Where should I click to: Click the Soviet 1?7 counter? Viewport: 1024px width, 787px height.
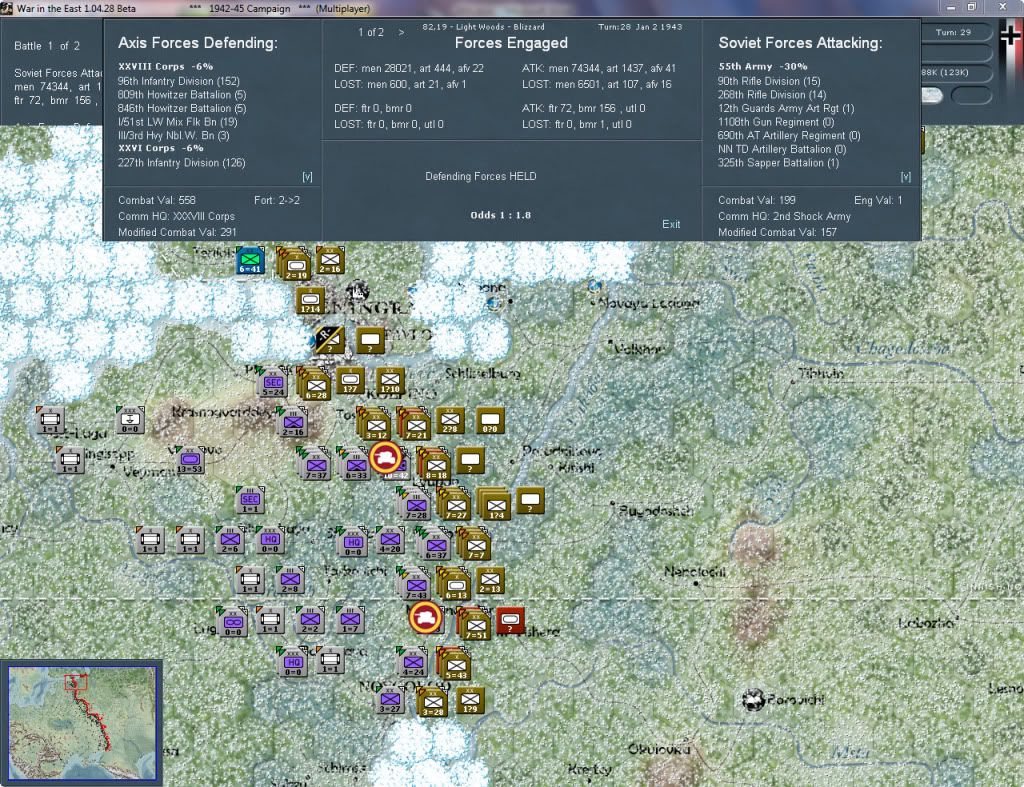350,381
